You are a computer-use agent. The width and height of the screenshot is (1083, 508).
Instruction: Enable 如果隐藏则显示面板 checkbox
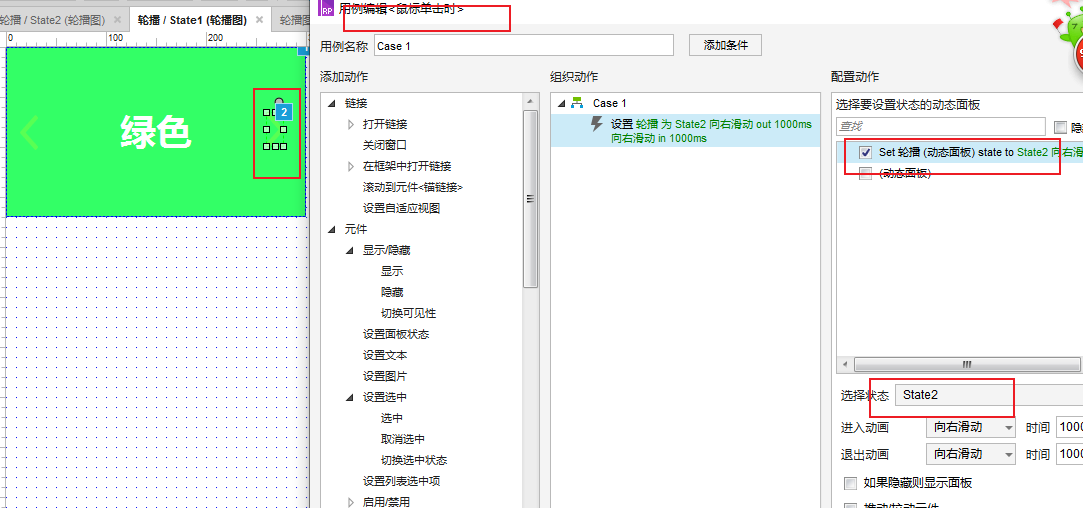click(x=851, y=482)
